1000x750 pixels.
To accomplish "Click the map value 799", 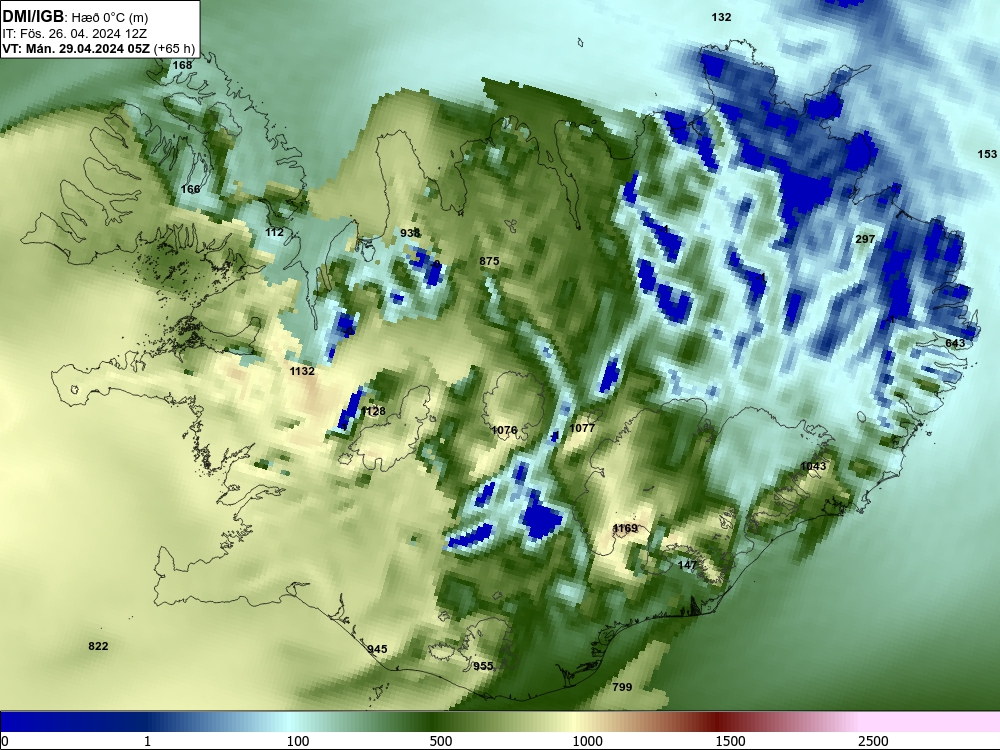I will tap(622, 687).
